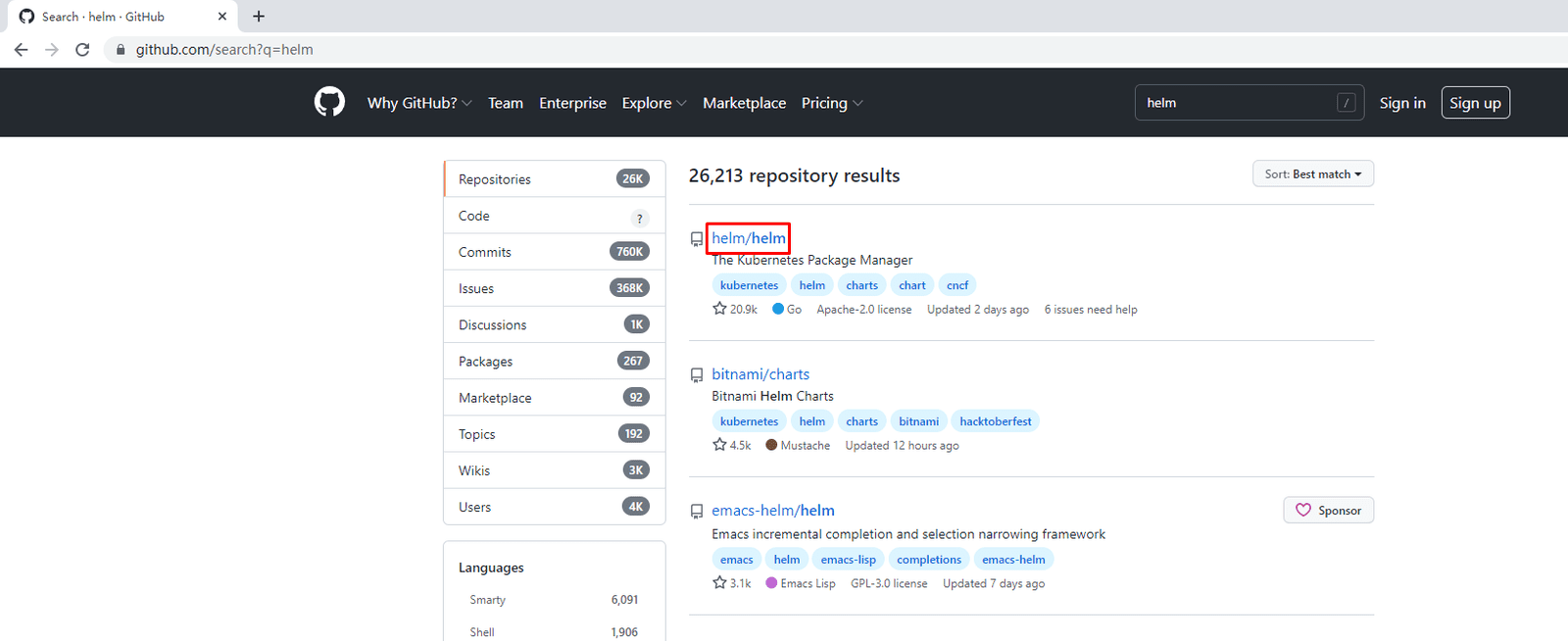Select the Marketplace filter in sidebar

(x=555, y=397)
